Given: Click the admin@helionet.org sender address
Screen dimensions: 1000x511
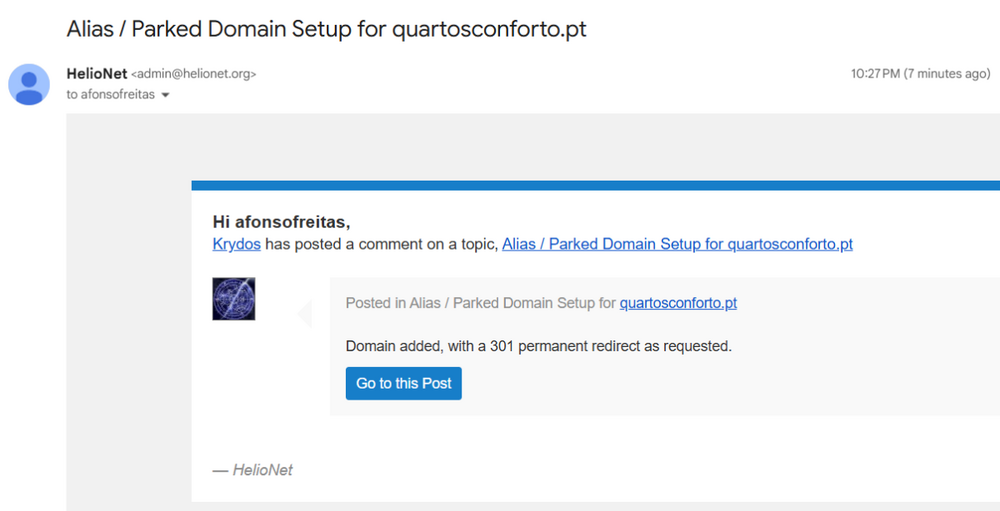Looking at the screenshot, I should (x=194, y=74).
